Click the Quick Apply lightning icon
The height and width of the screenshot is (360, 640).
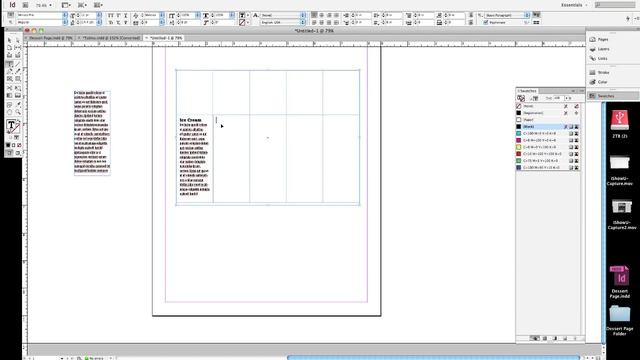coord(628,18)
